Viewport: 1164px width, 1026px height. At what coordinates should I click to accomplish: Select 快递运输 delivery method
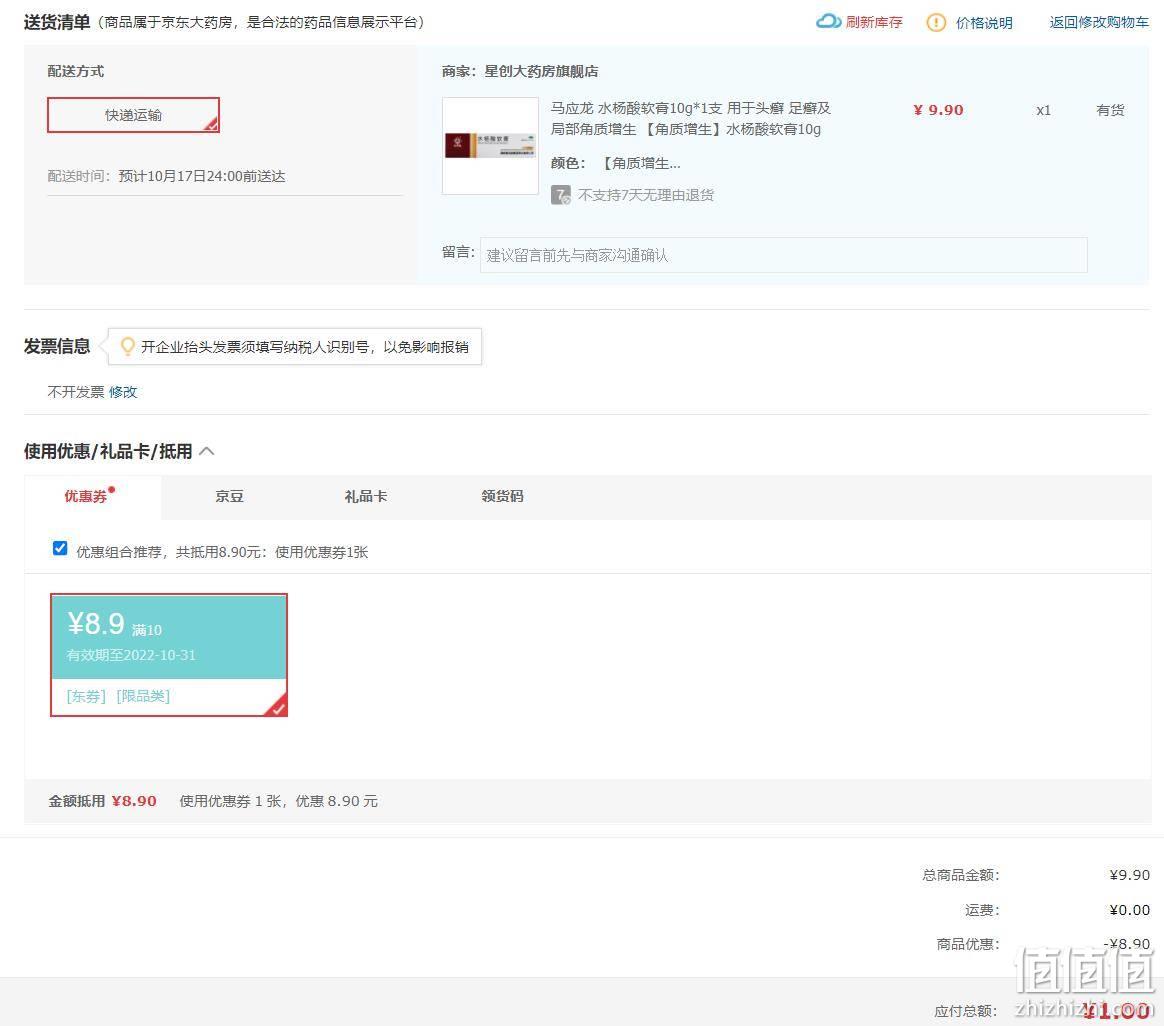[x=134, y=115]
